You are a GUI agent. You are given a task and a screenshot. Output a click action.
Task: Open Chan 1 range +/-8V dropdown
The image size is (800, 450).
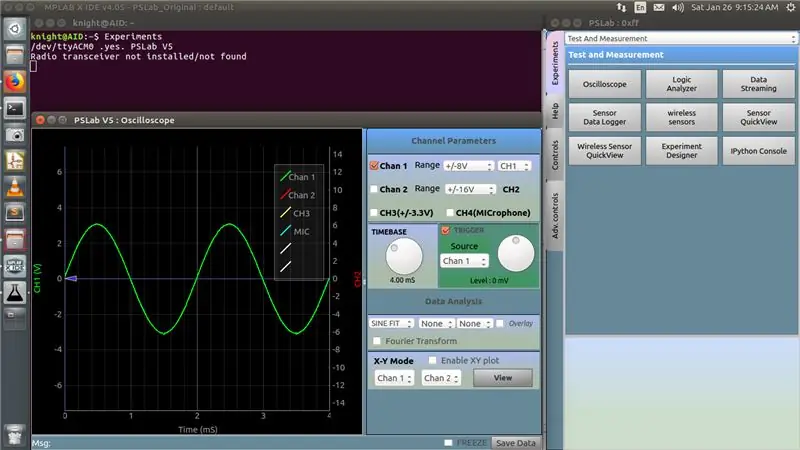(x=468, y=166)
